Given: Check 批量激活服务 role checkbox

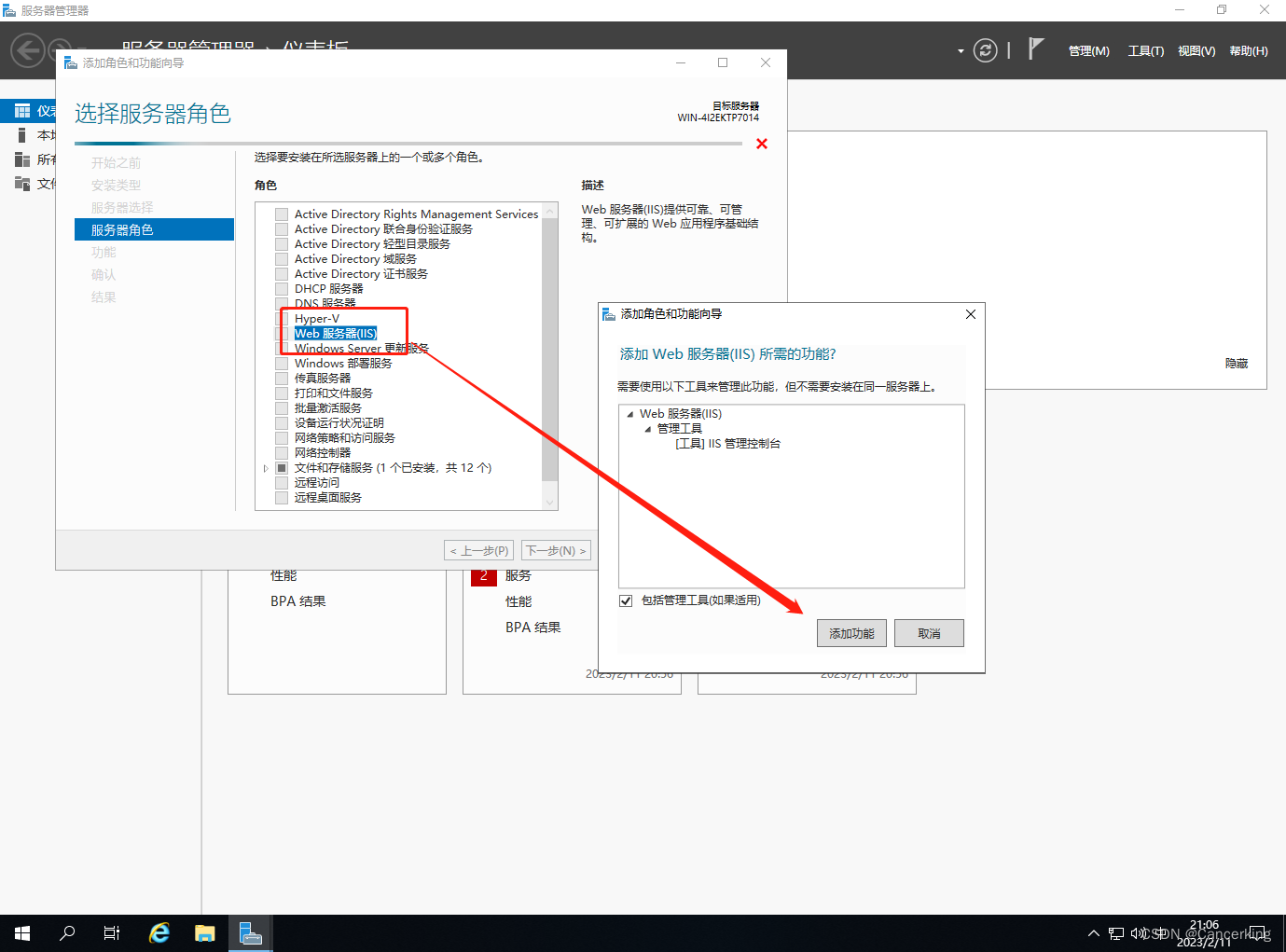Looking at the screenshot, I should tap(282, 408).
